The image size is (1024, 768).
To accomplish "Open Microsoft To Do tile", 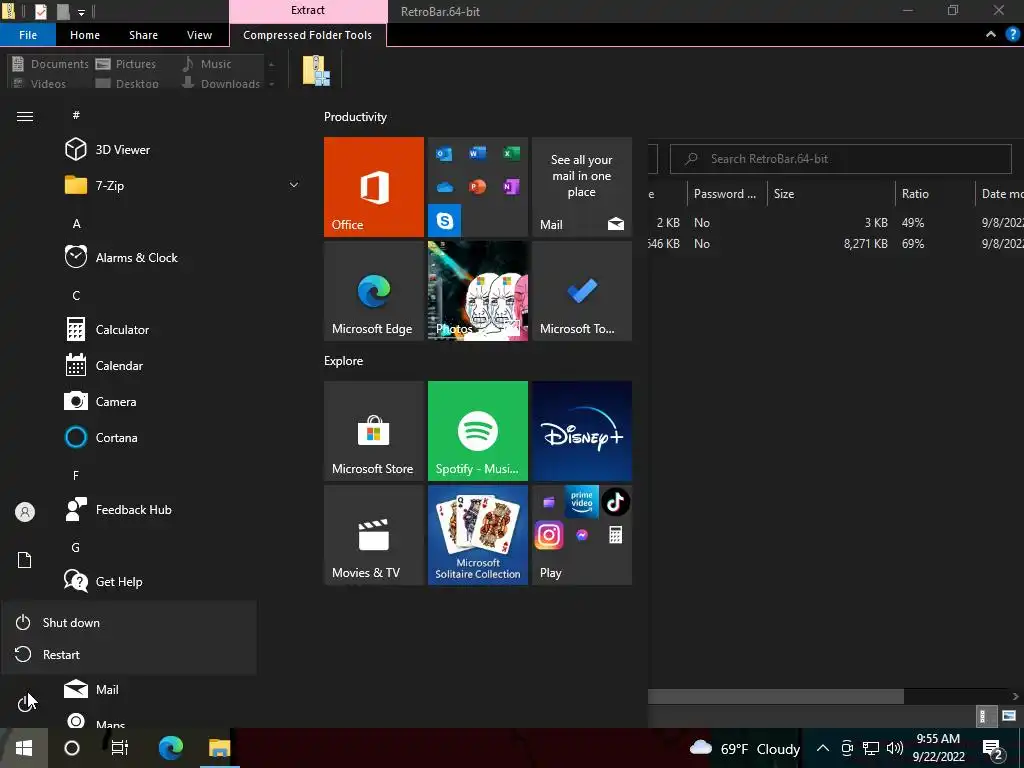I will click(581, 291).
